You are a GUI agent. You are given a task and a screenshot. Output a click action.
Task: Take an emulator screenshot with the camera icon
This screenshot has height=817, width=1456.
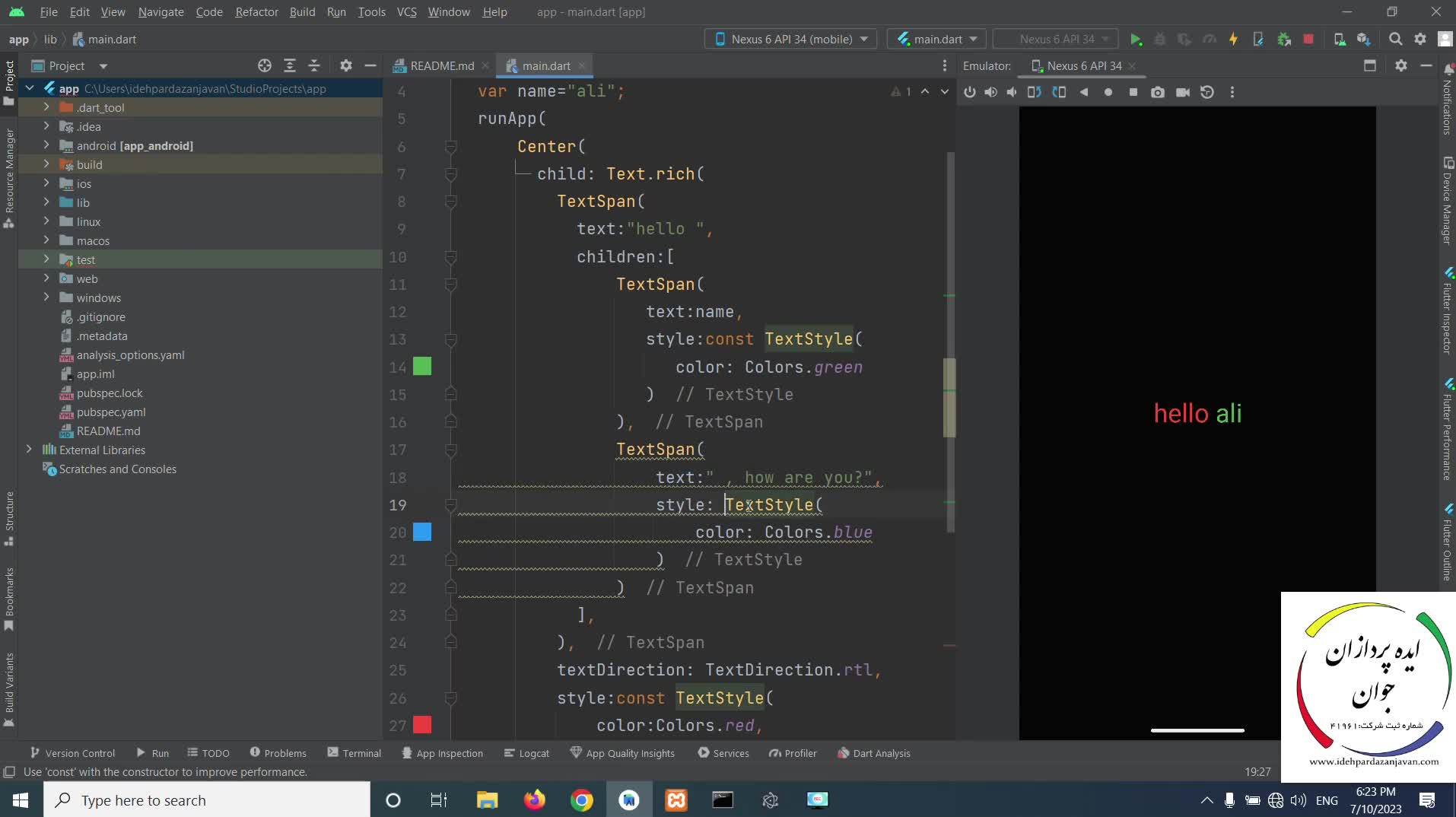1157,92
